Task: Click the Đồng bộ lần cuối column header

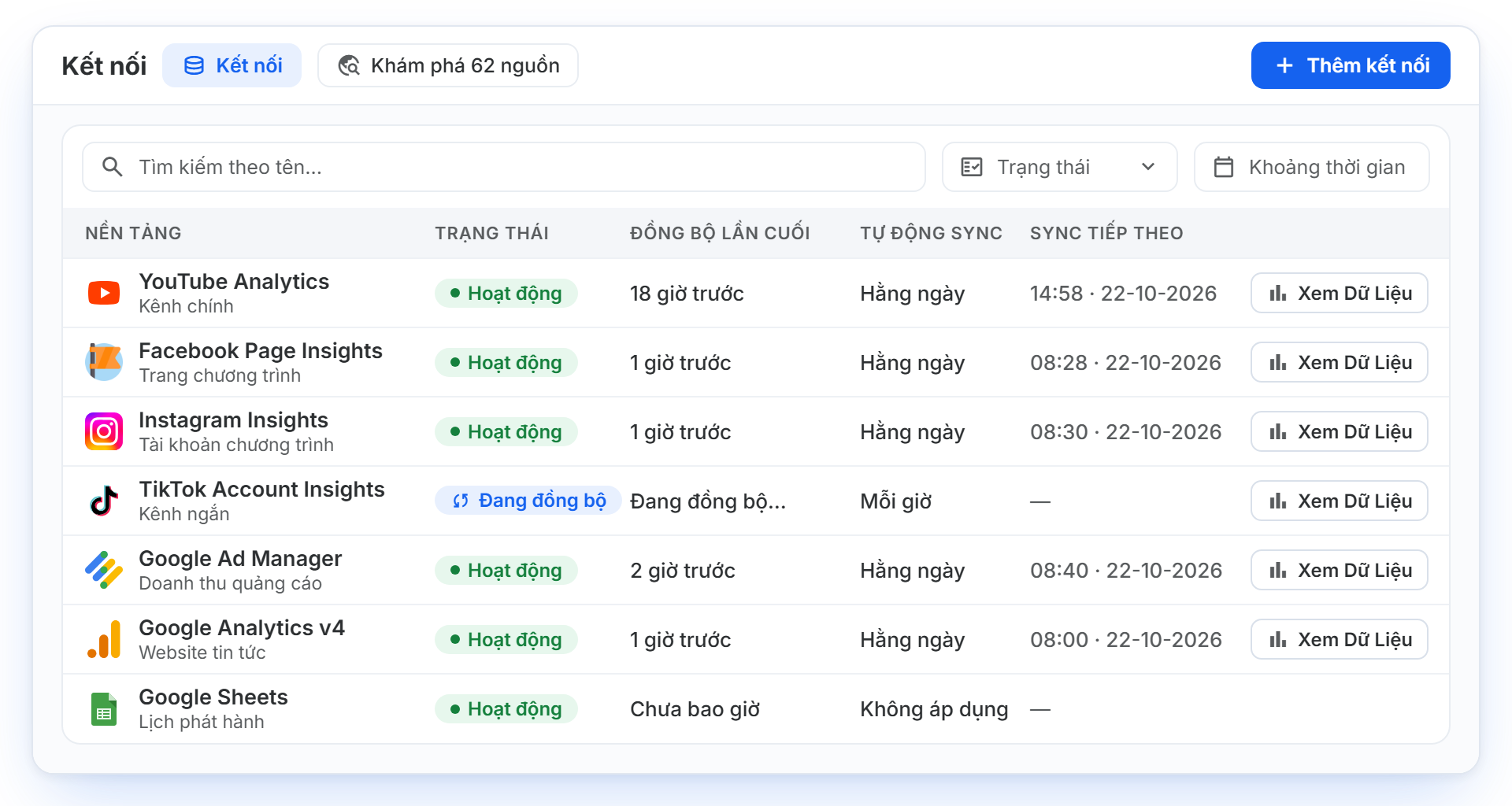Action: tap(720, 233)
